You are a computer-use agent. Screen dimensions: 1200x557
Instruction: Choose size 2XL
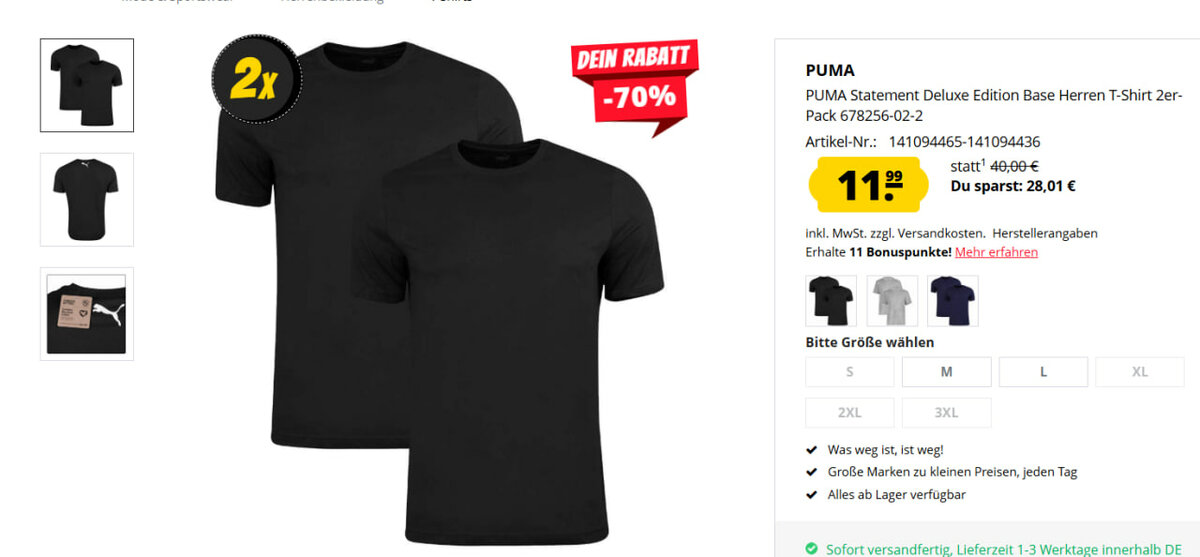(850, 413)
